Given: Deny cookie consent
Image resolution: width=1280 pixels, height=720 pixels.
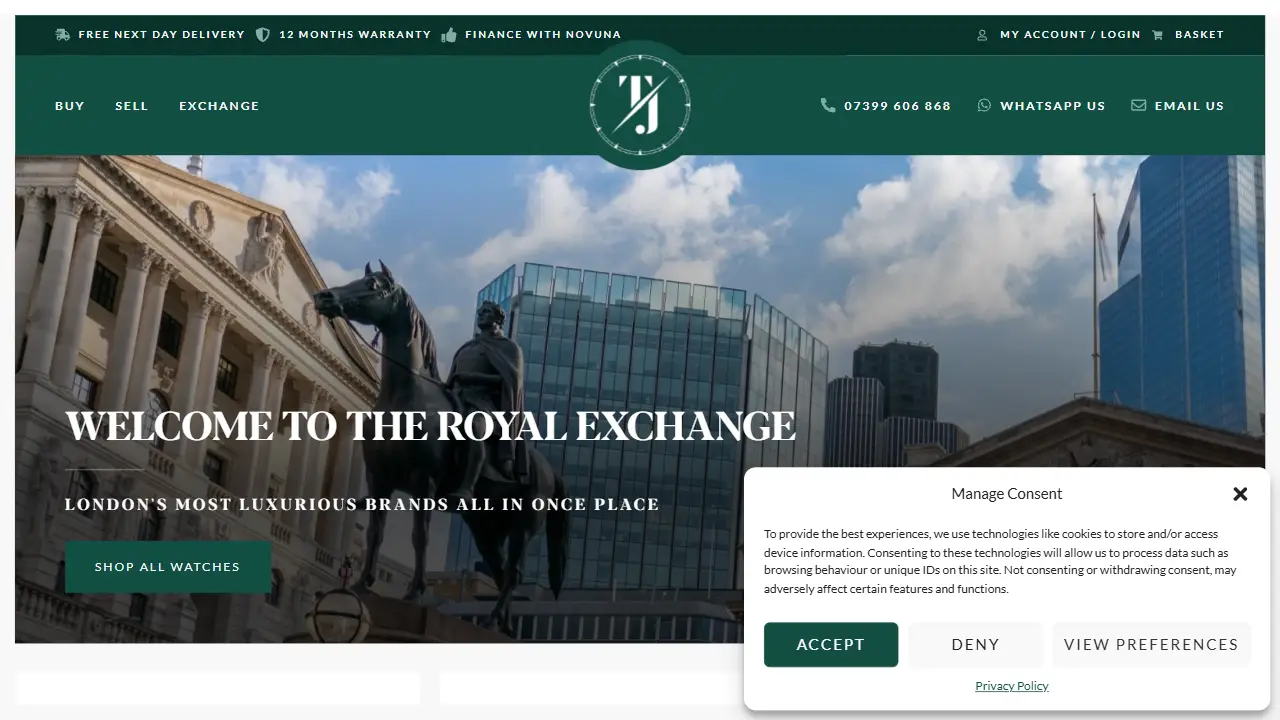Looking at the screenshot, I should click(x=975, y=645).
